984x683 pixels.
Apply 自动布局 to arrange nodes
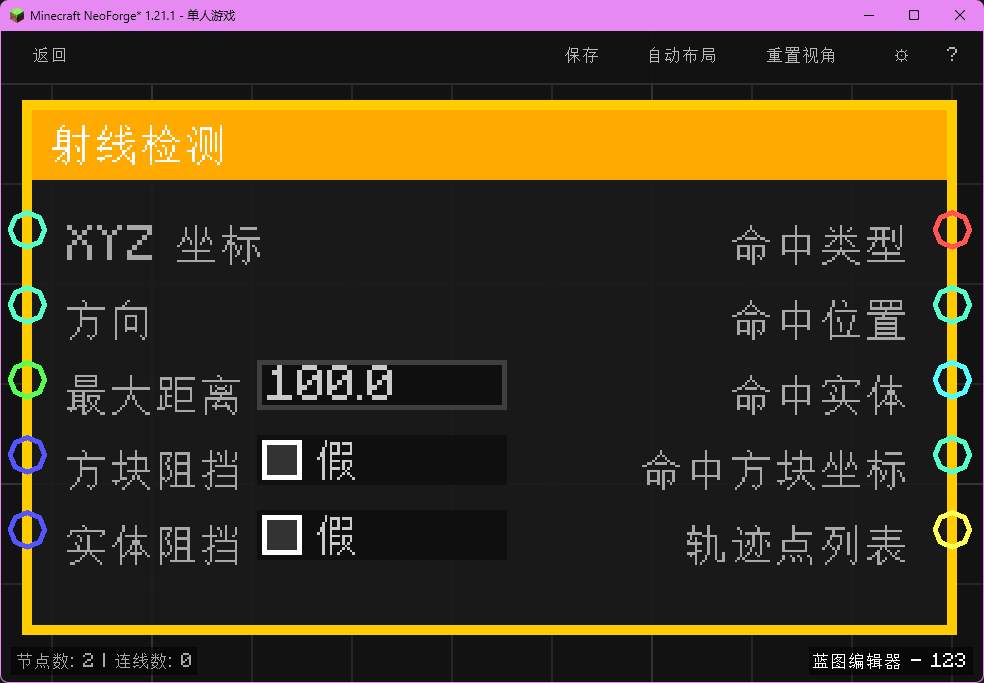tap(681, 56)
